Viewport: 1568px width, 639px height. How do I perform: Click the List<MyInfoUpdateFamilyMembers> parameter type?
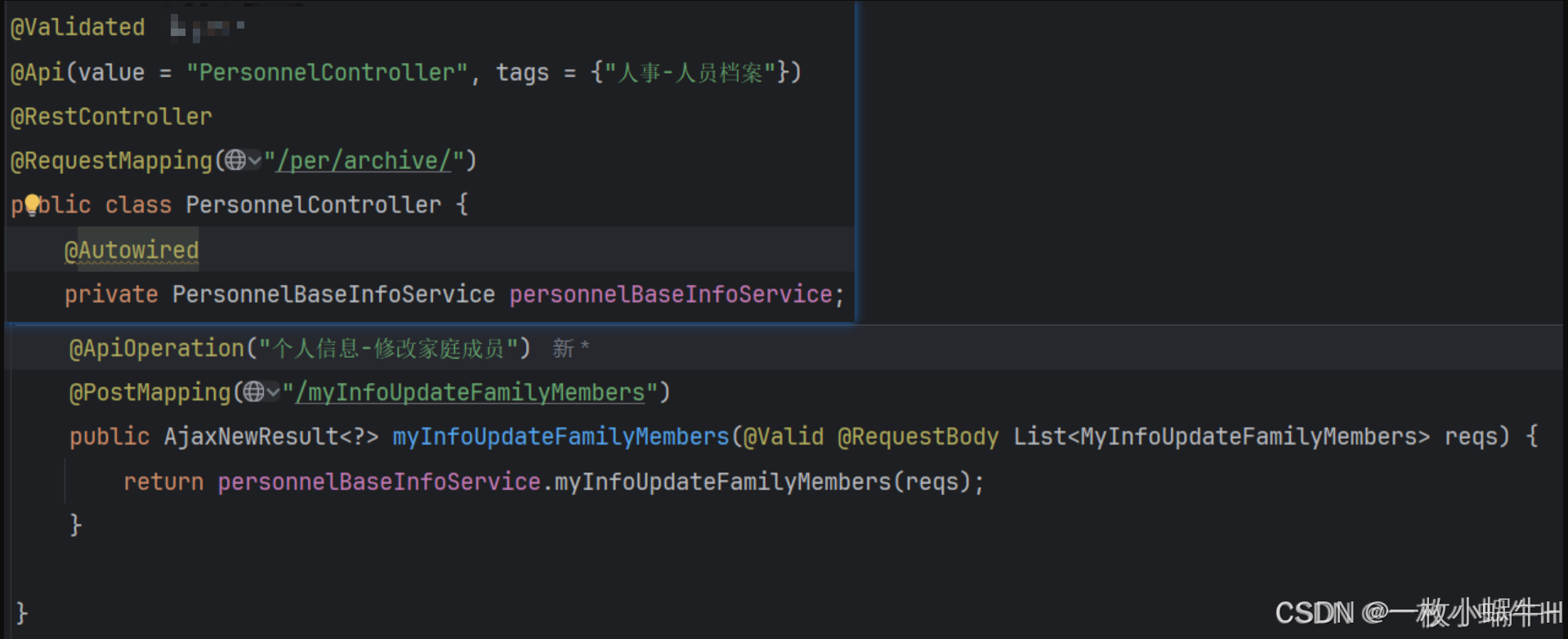[x=1222, y=437]
